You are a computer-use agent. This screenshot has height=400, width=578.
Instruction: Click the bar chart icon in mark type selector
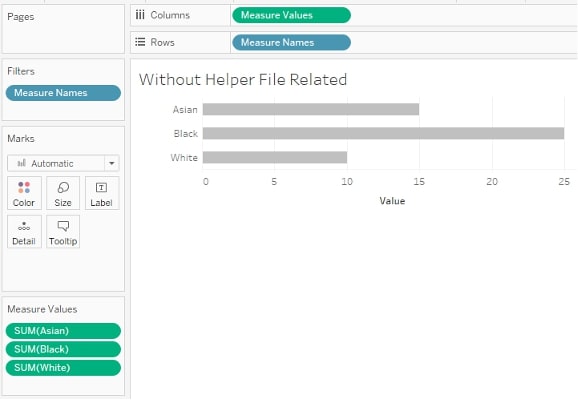click(21, 163)
